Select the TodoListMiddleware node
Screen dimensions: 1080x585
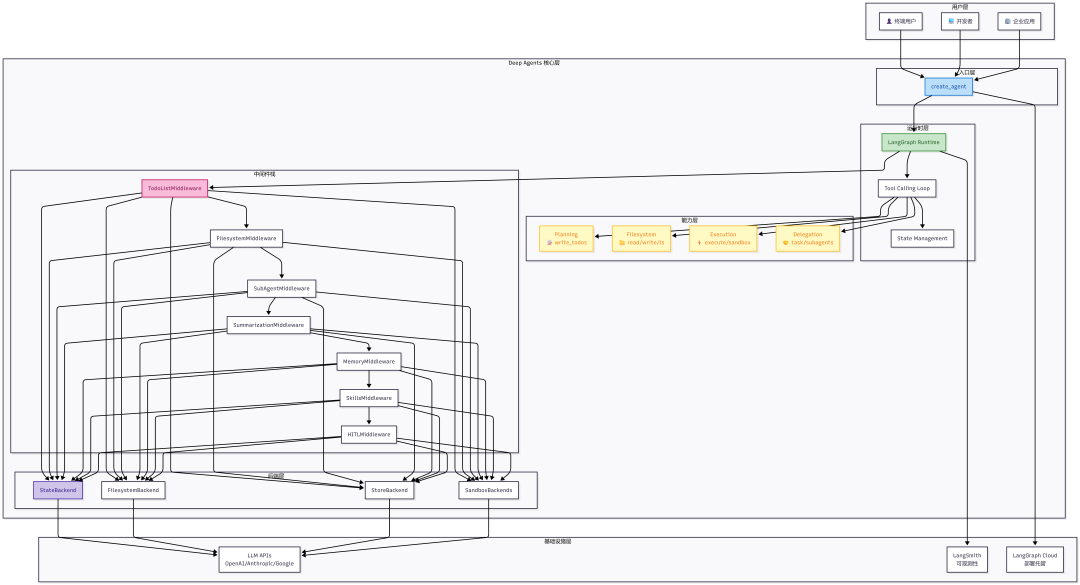pos(174,188)
